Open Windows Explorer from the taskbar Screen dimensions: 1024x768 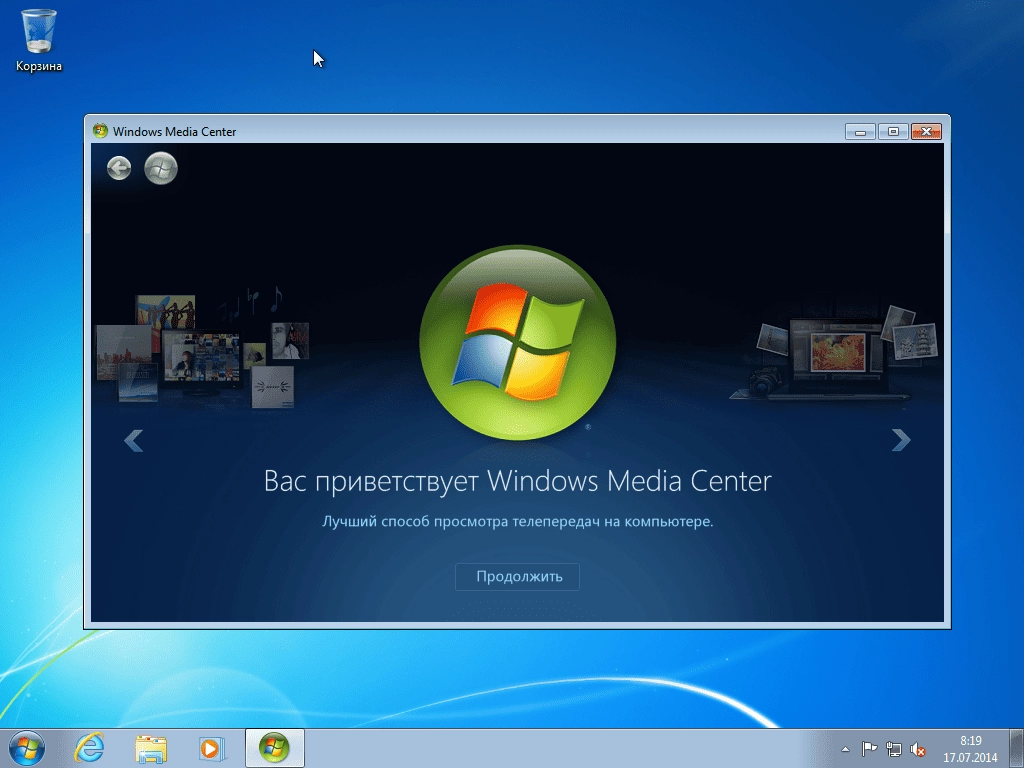(x=151, y=749)
